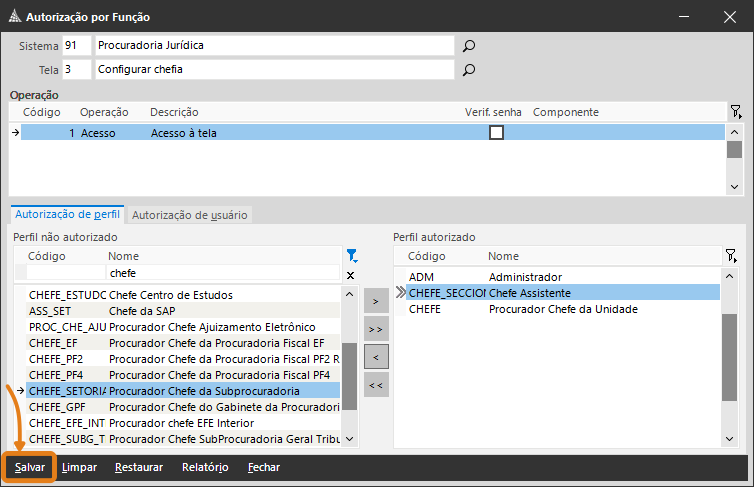Remove selected authorized profile with < button
The image size is (754, 487).
pyautogui.click(x=376, y=356)
